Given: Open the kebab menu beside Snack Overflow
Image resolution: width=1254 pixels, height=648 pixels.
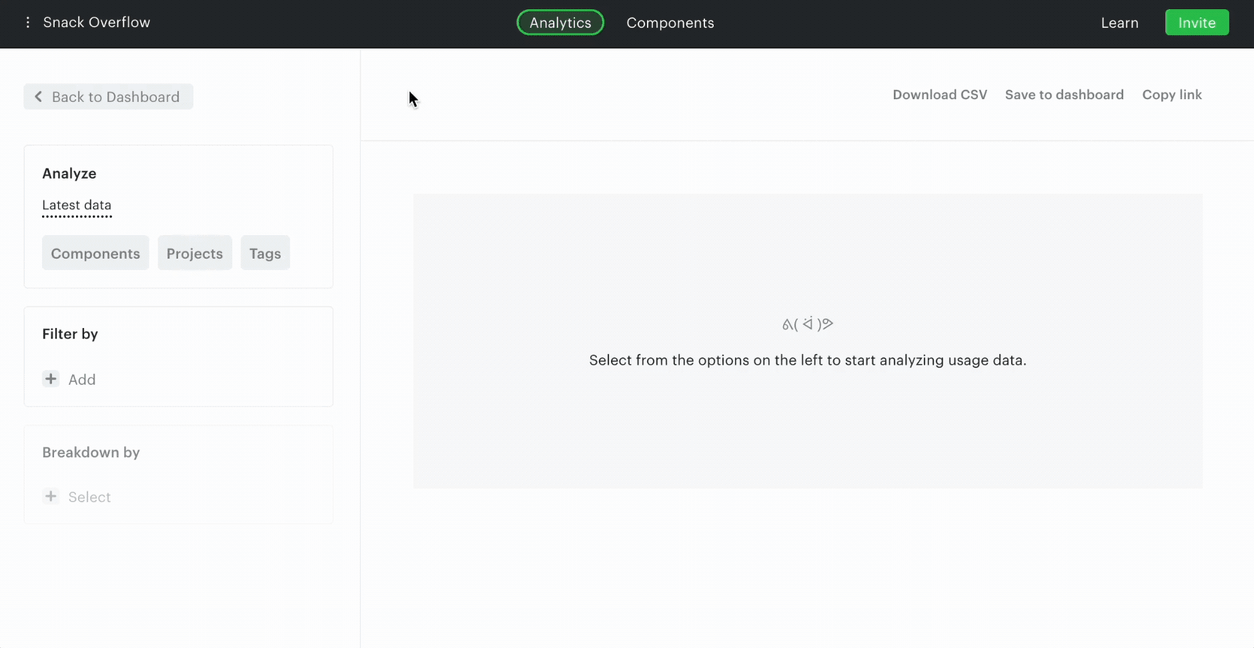Looking at the screenshot, I should pos(24,21).
